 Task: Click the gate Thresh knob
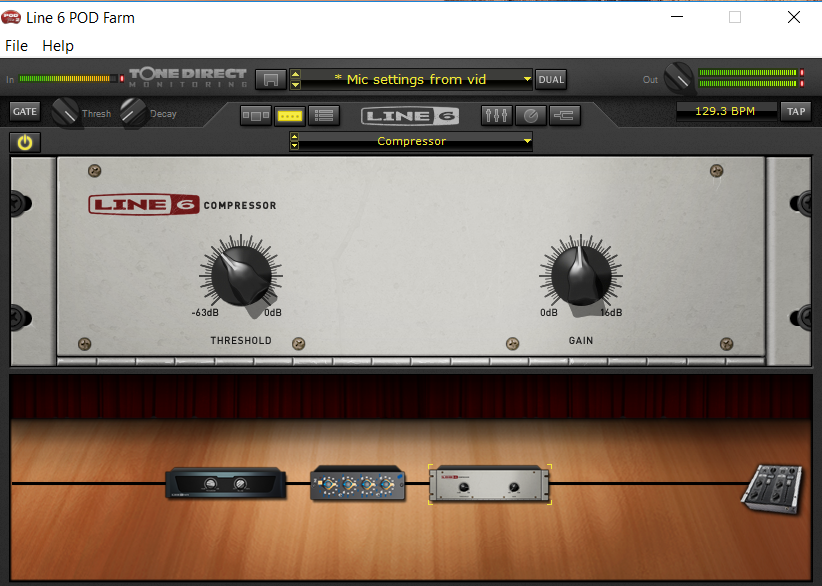point(66,112)
